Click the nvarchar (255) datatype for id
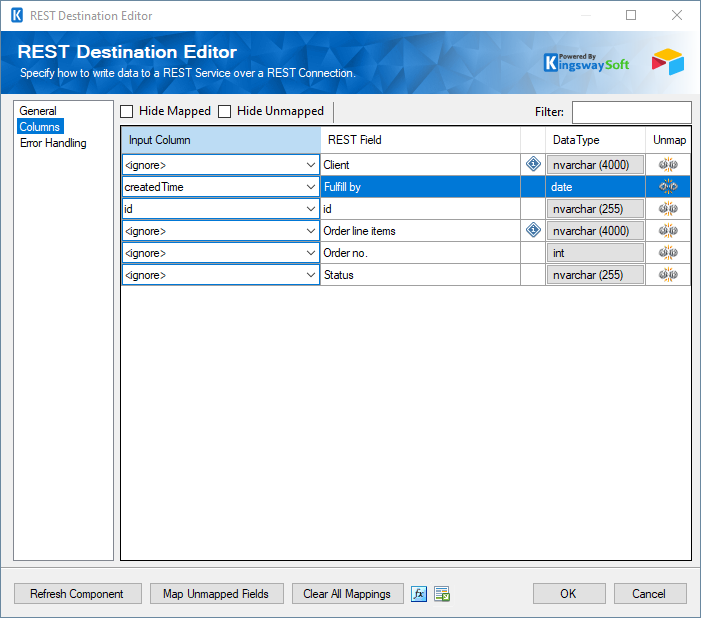 click(595, 209)
